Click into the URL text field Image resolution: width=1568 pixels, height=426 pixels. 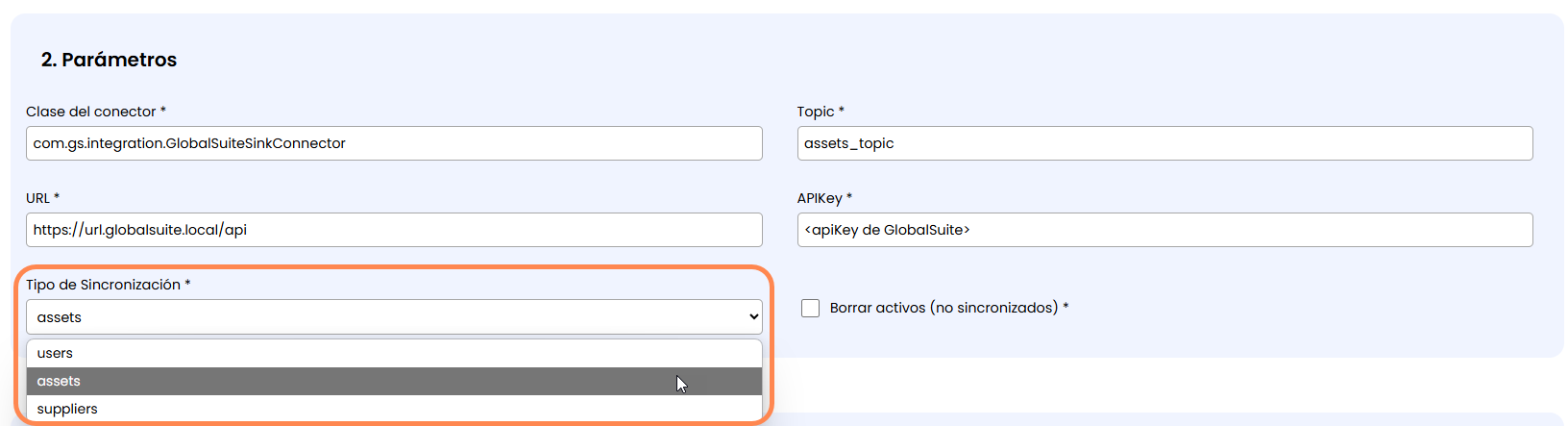[394, 230]
